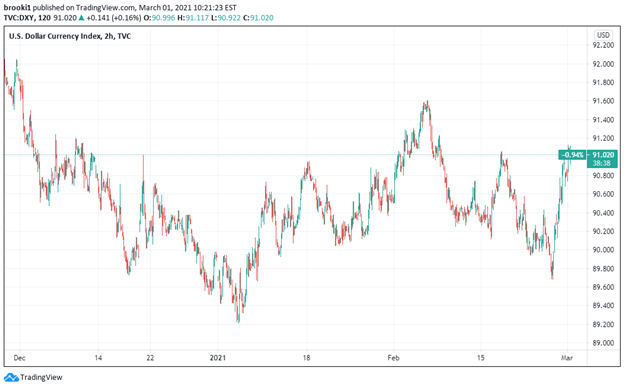624x388 pixels.
Task: Click the Dec date marker
Action: point(20,358)
